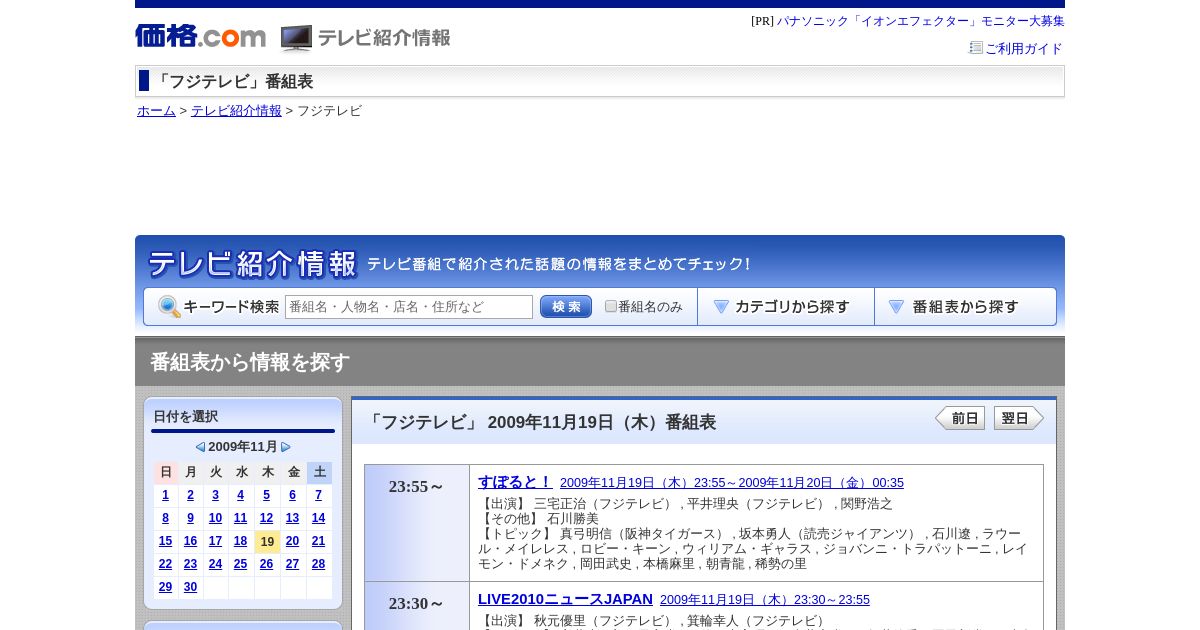The width and height of the screenshot is (1200, 630).
Task: Click the 前日 previous day button
Action: 960,418
